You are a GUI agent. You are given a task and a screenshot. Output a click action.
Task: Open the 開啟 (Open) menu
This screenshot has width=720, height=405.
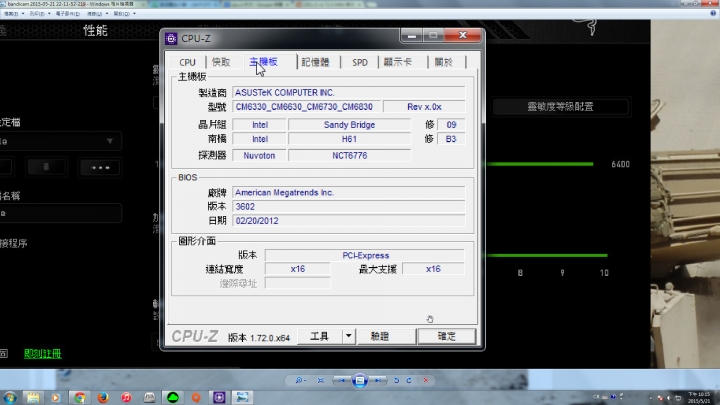point(124,14)
